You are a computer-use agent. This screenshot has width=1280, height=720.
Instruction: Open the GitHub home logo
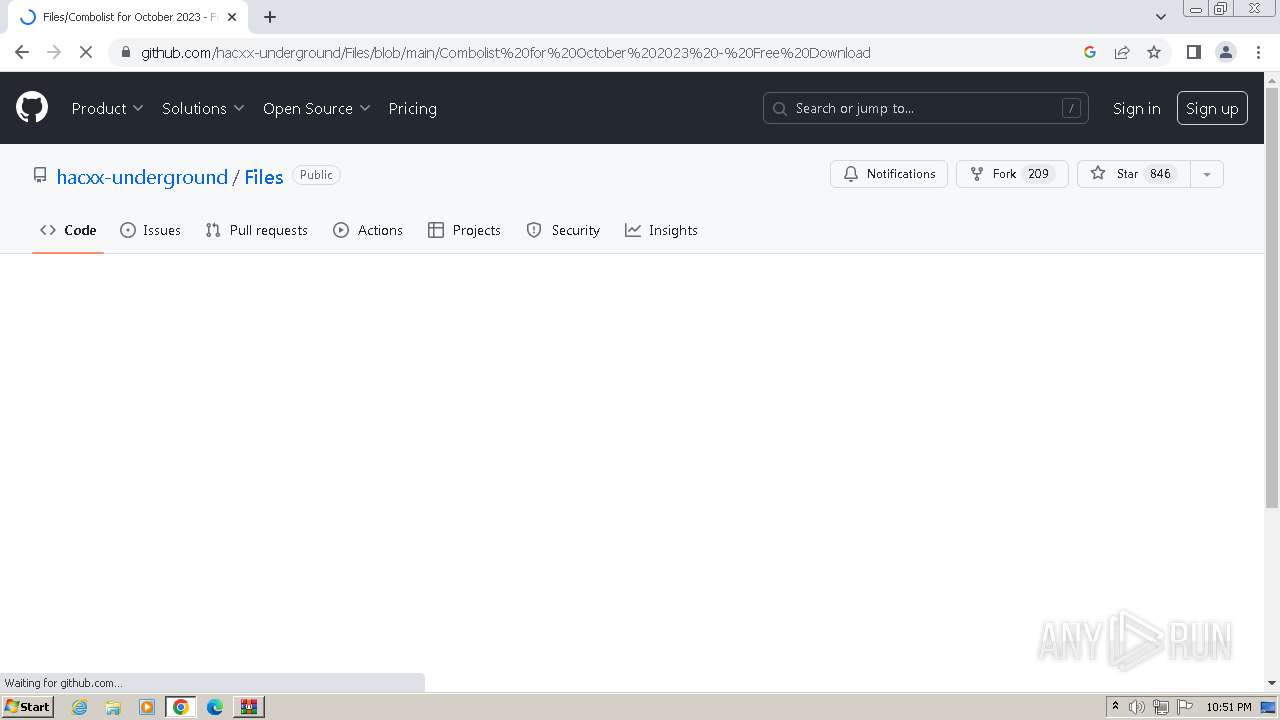[32, 108]
